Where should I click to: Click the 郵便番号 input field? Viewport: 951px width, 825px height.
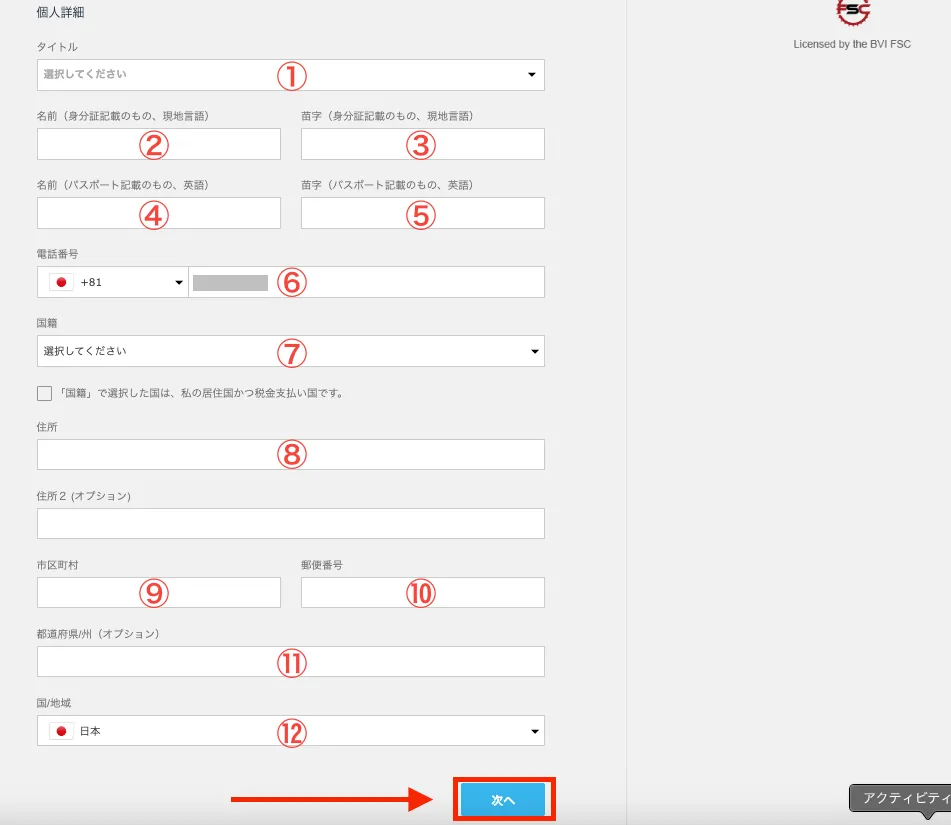point(423,593)
